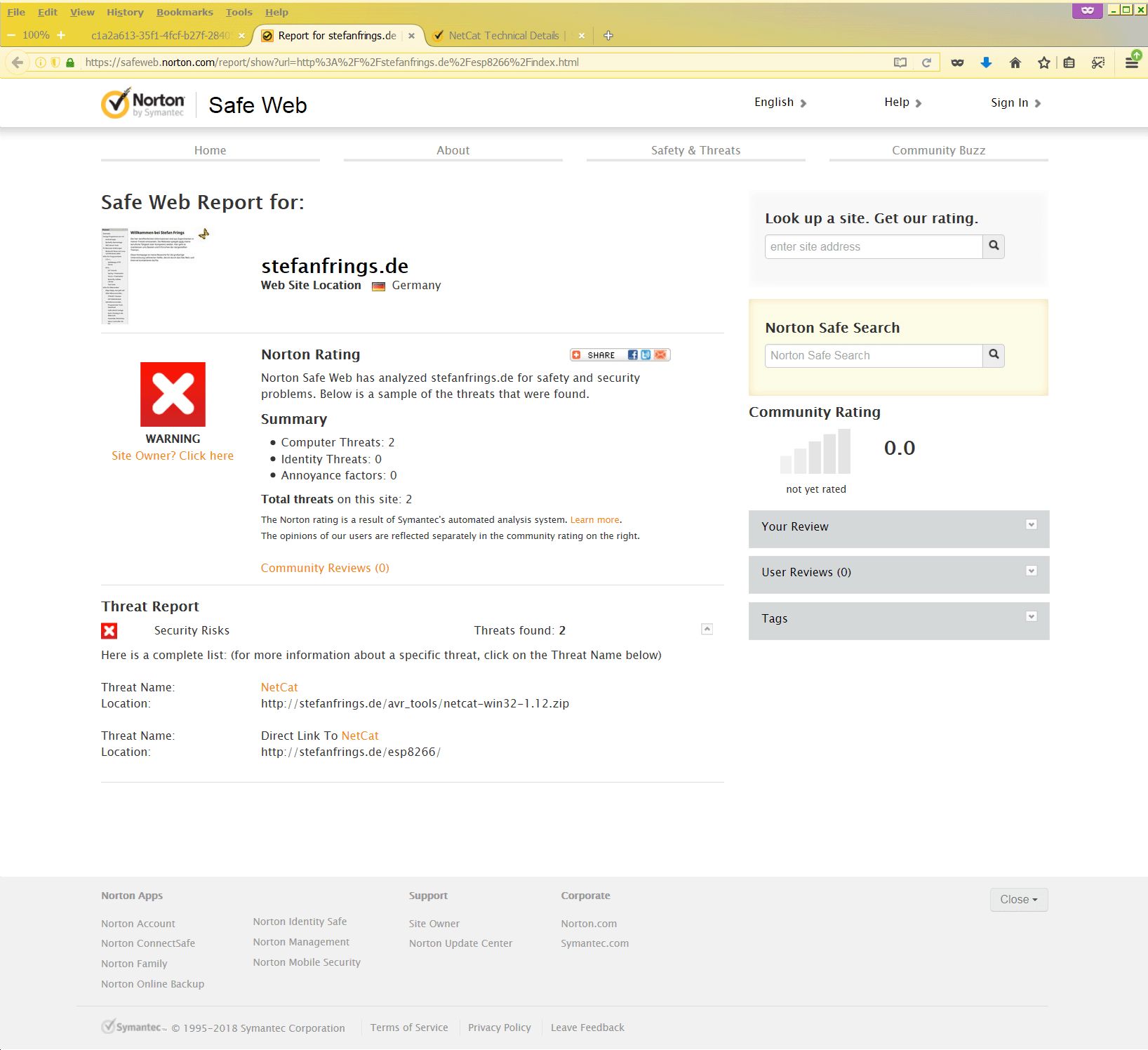Click the private browsing mask indicator

point(1088,11)
